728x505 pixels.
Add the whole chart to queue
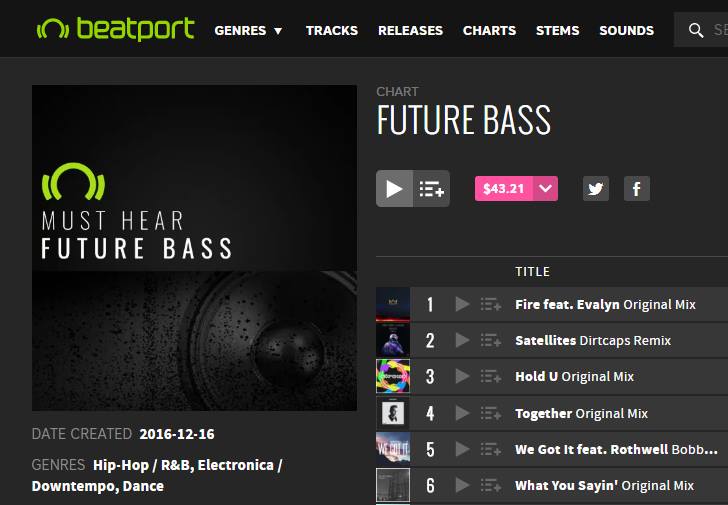click(x=431, y=188)
